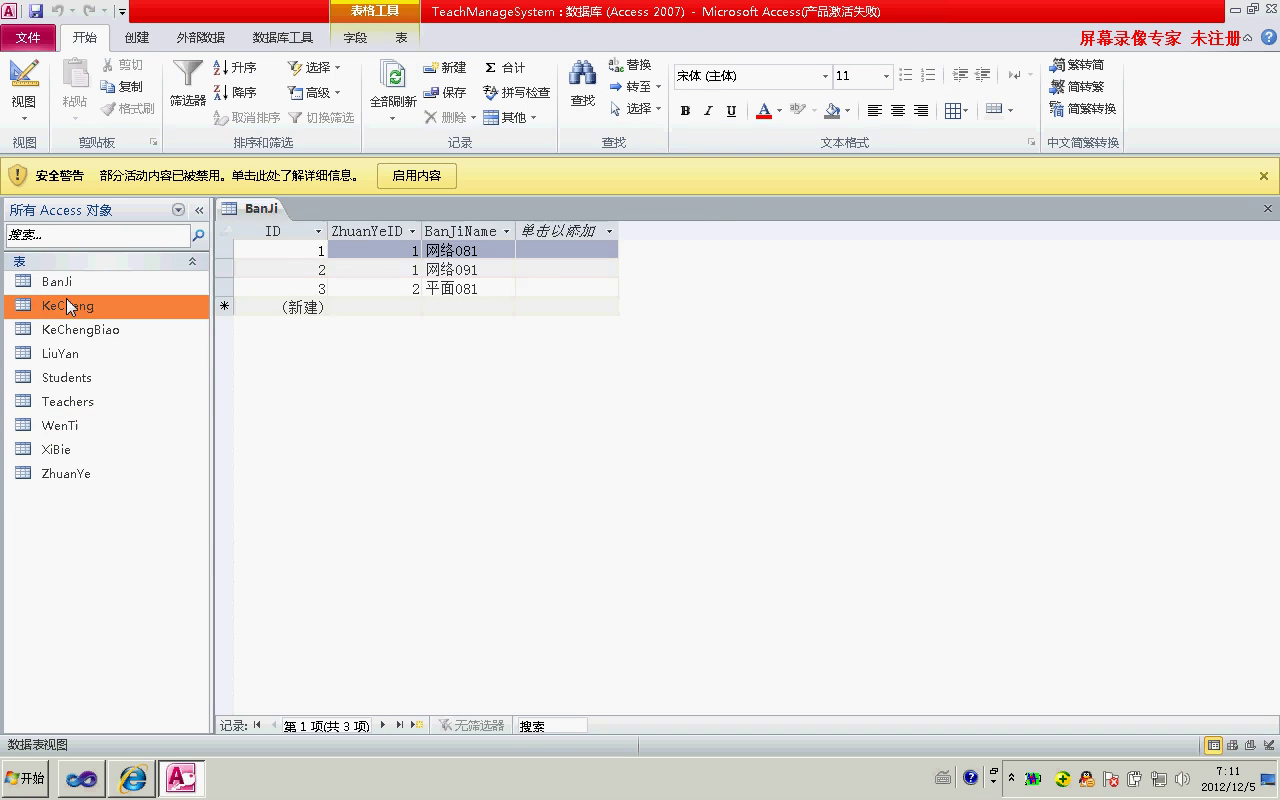
Task: Save the record with 保存
Action: coord(445,92)
